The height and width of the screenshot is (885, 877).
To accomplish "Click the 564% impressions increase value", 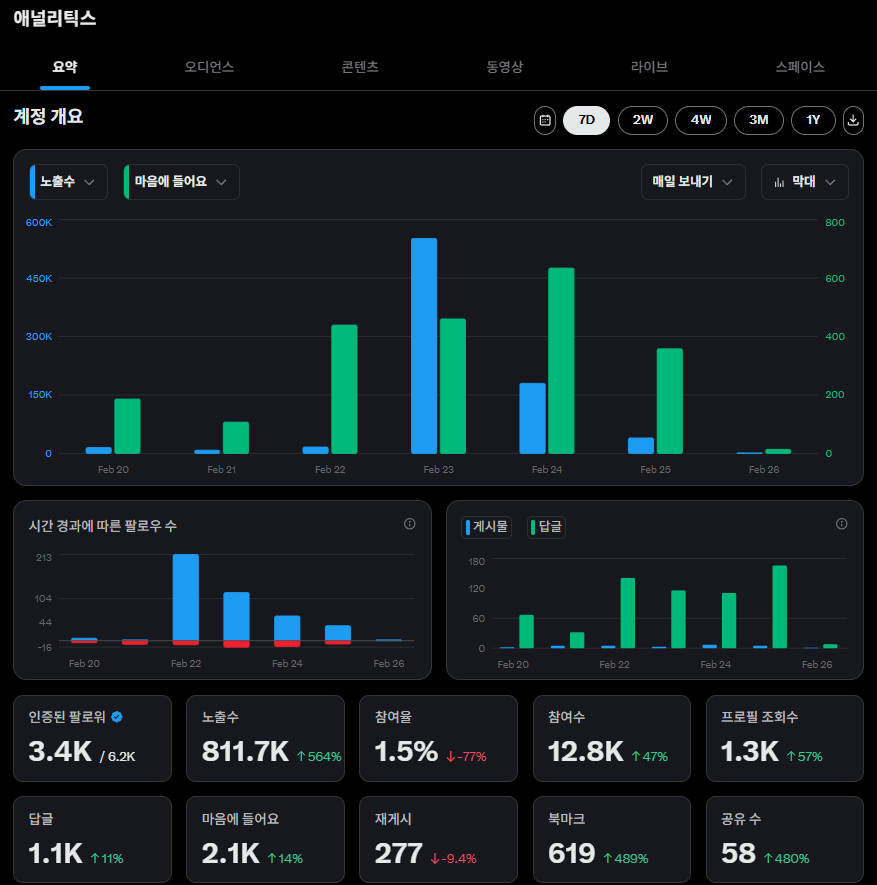I will click(x=319, y=756).
